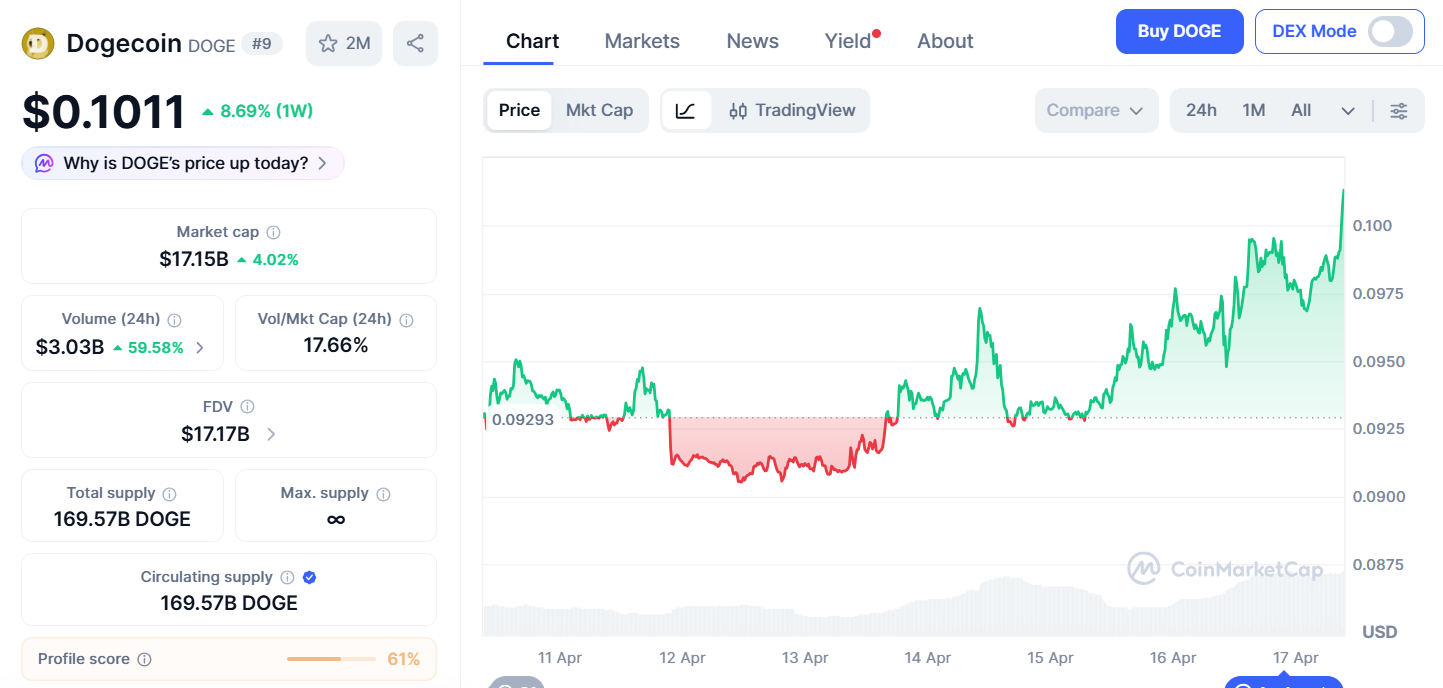Open chart settings sliders icon
1443x688 pixels.
pyautogui.click(x=1399, y=111)
